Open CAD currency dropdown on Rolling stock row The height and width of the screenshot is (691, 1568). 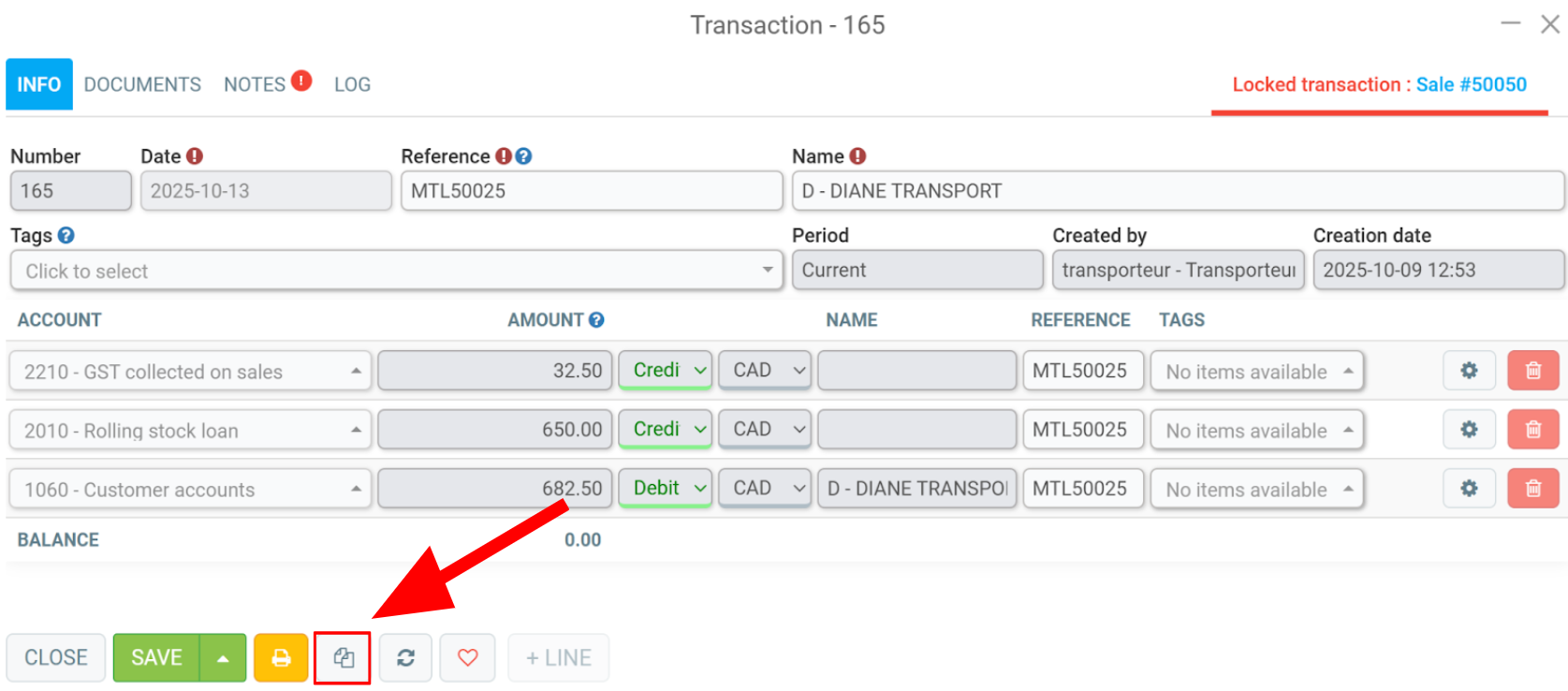tap(765, 430)
